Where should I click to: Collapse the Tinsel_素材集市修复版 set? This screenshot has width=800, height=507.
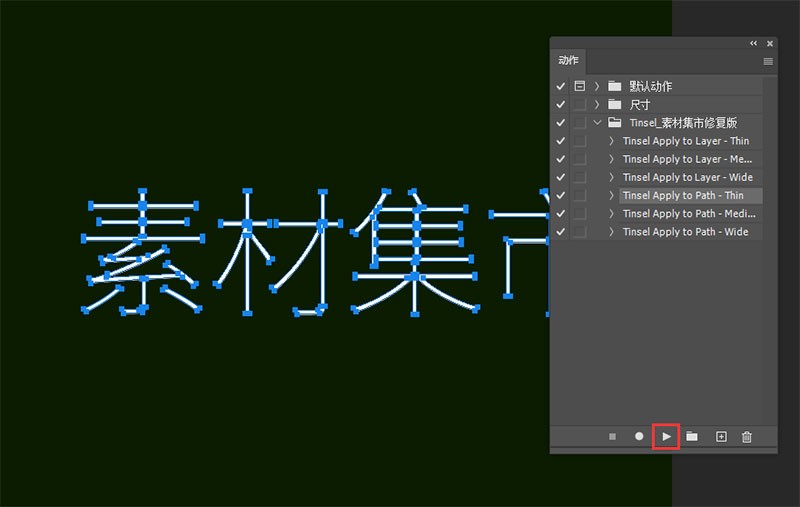coord(597,123)
